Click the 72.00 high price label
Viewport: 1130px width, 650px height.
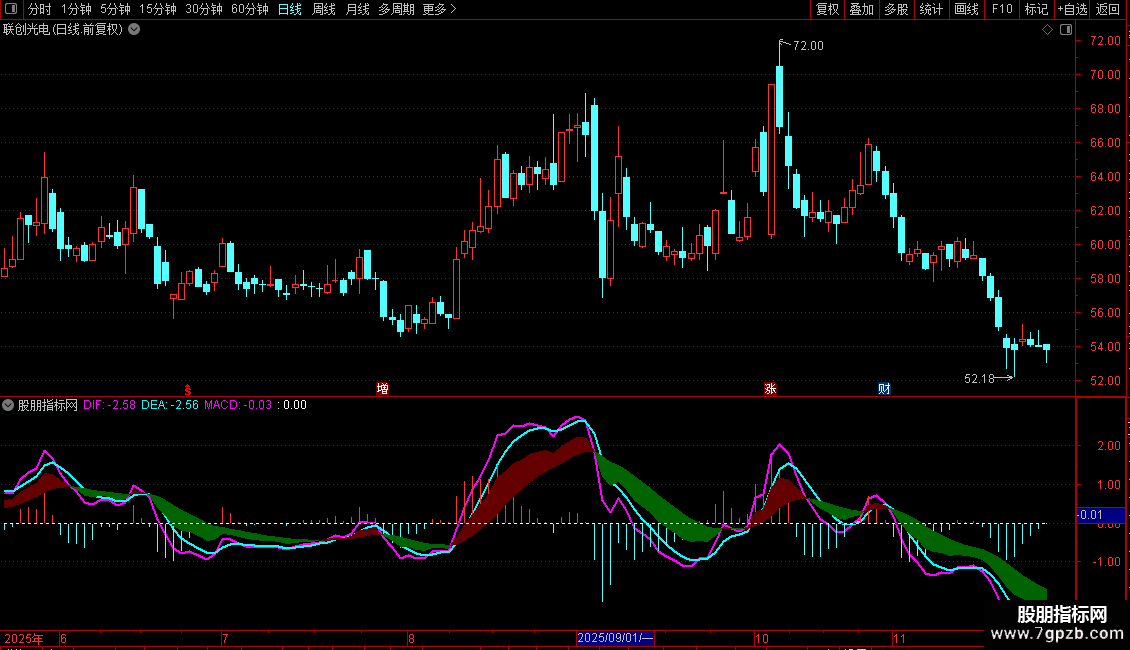(808, 46)
